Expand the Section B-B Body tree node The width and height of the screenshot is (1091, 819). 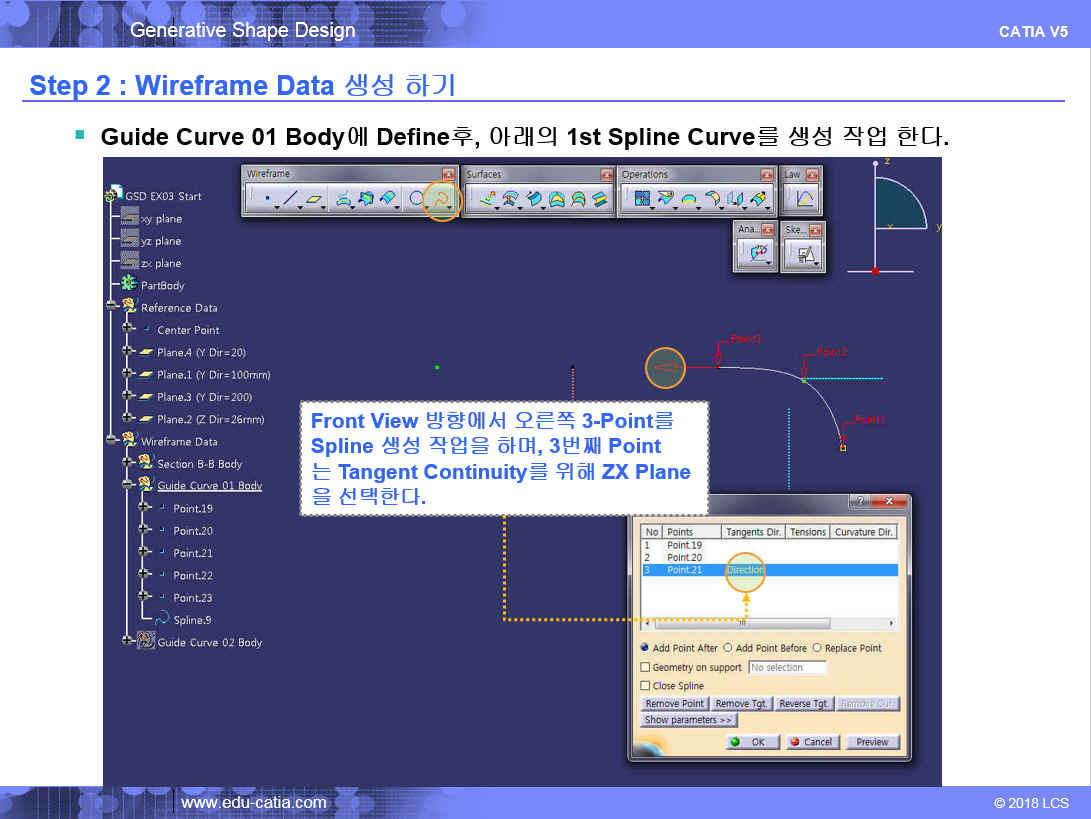click(128, 464)
